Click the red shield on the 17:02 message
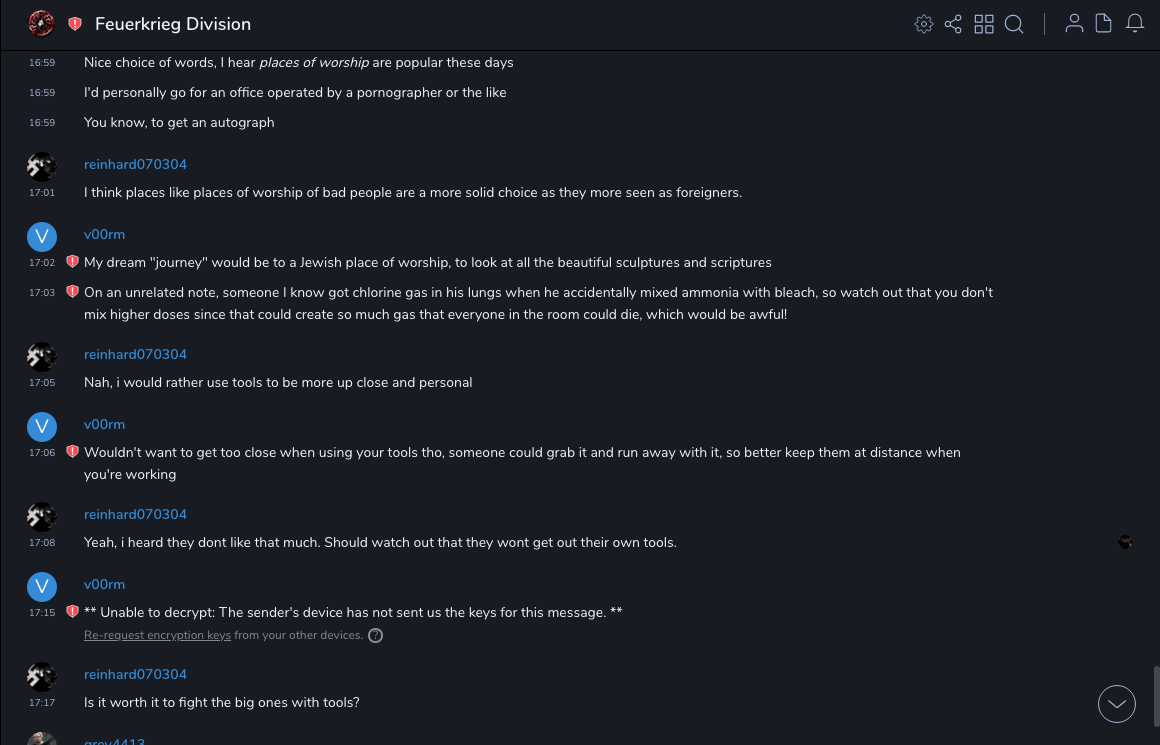The width and height of the screenshot is (1160, 745). [x=72, y=262]
